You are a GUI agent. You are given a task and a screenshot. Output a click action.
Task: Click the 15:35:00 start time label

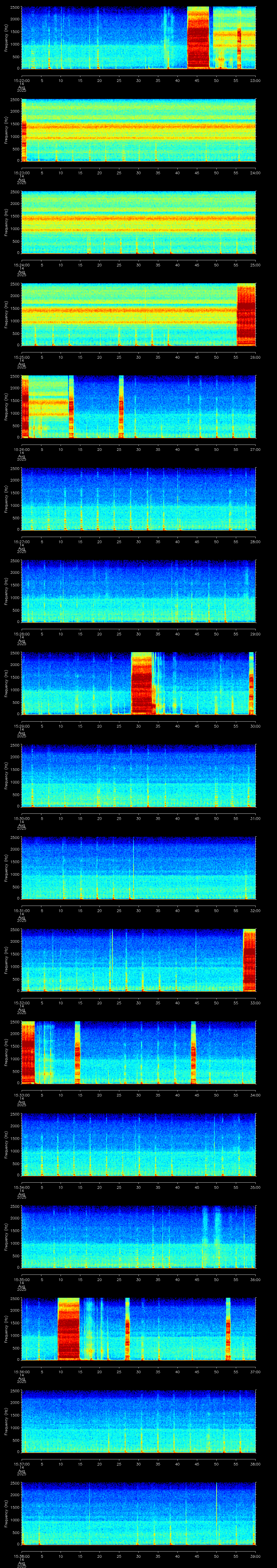(x=21, y=1279)
